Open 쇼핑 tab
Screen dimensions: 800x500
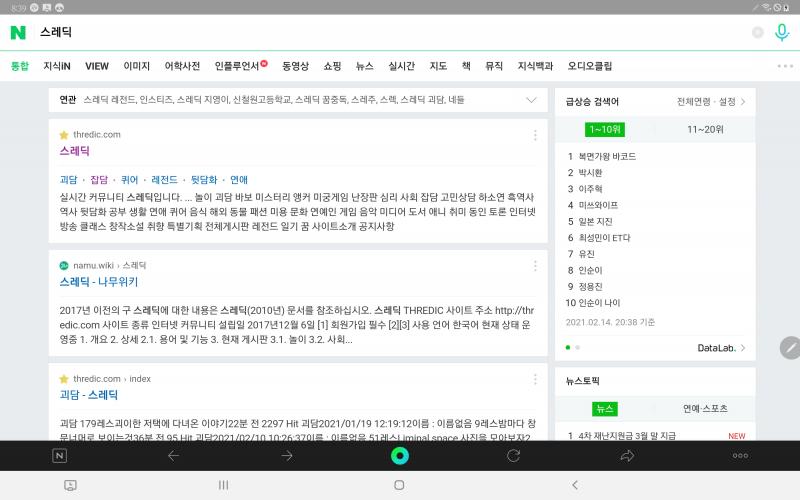point(332,66)
